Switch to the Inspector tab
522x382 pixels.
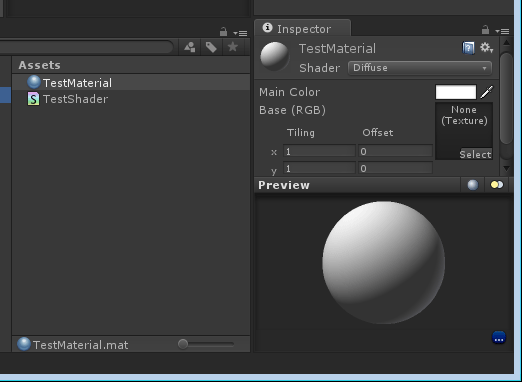pyautogui.click(x=303, y=28)
